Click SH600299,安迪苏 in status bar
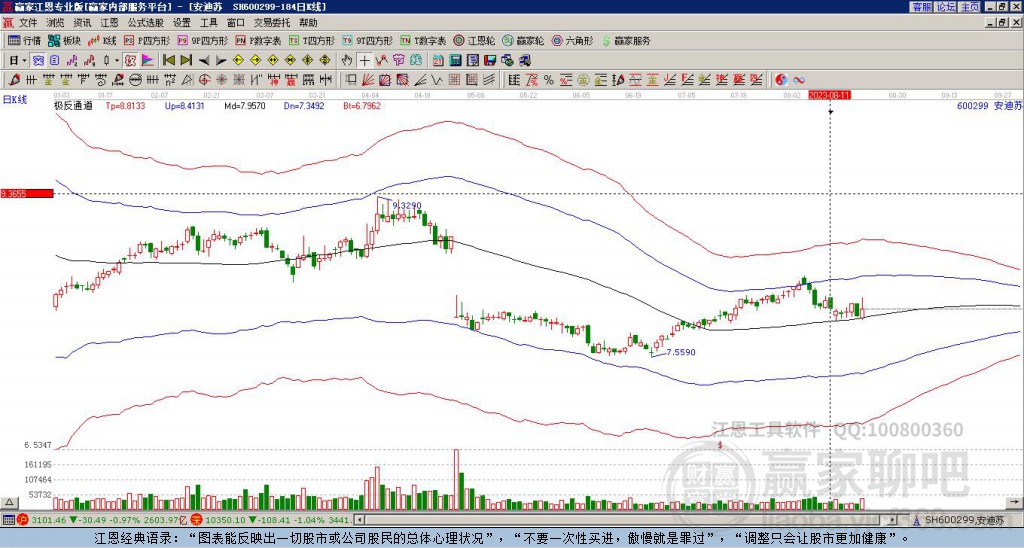Image resolution: width=1024 pixels, height=548 pixels. click(966, 520)
